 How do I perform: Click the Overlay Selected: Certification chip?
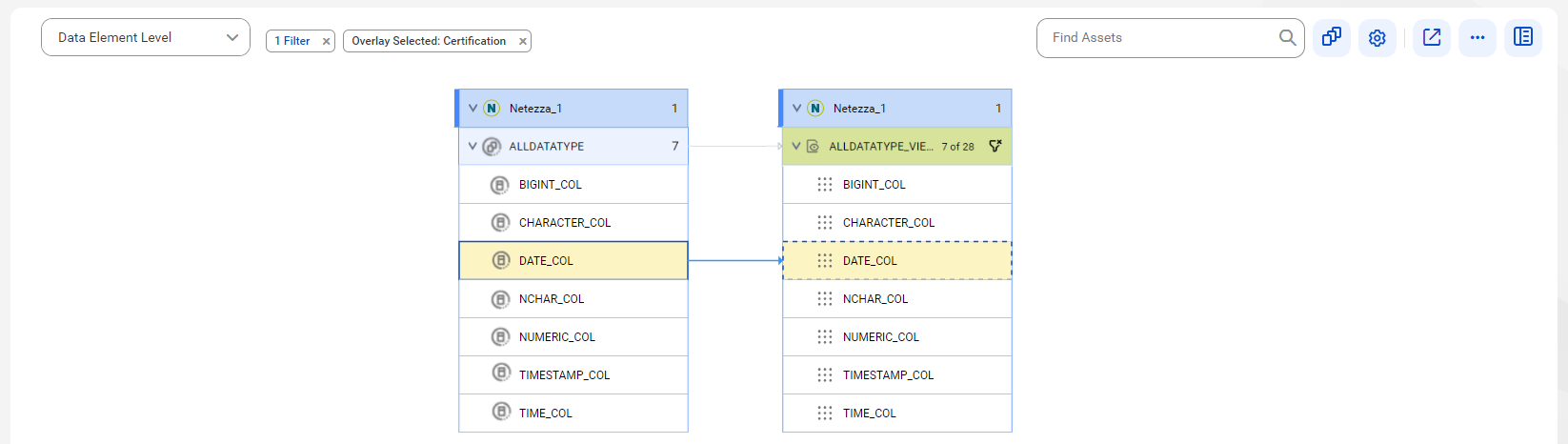point(429,41)
